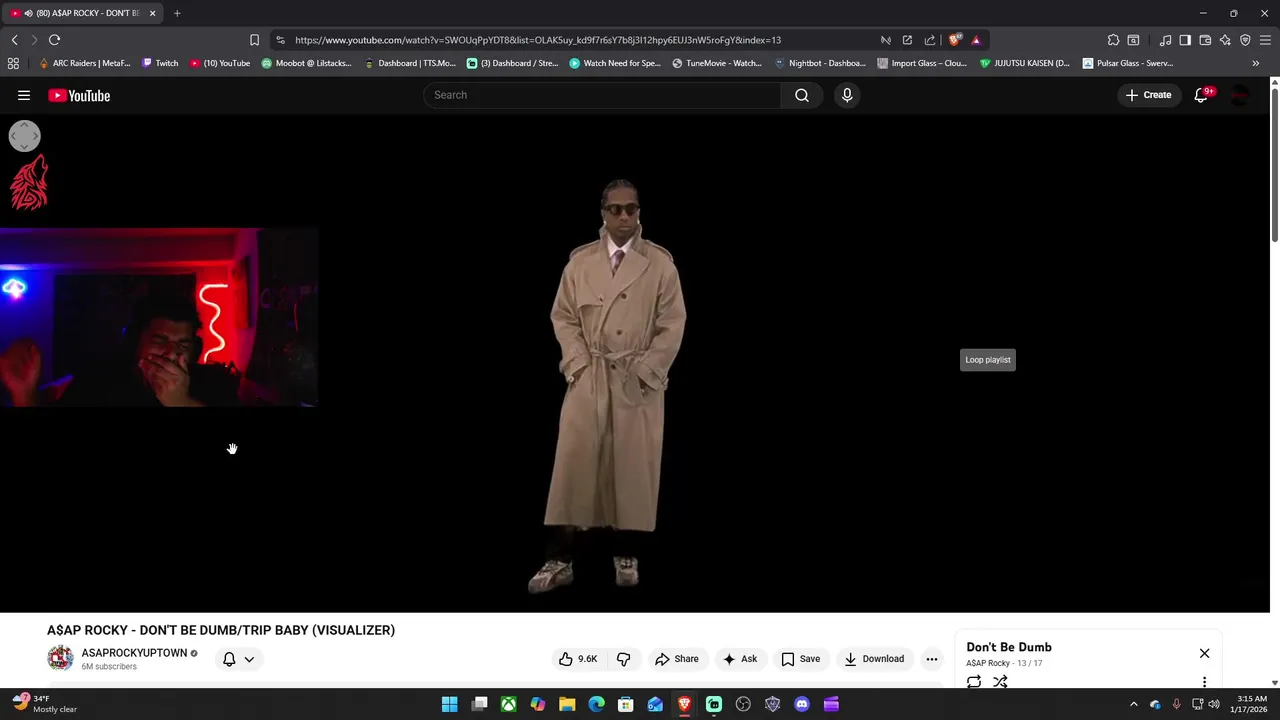
Task: Open the TuneMovie bookmark
Action: point(717,63)
